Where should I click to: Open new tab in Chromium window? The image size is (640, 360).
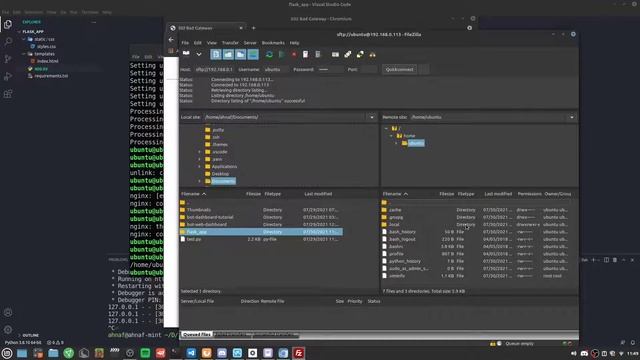click(253, 28)
